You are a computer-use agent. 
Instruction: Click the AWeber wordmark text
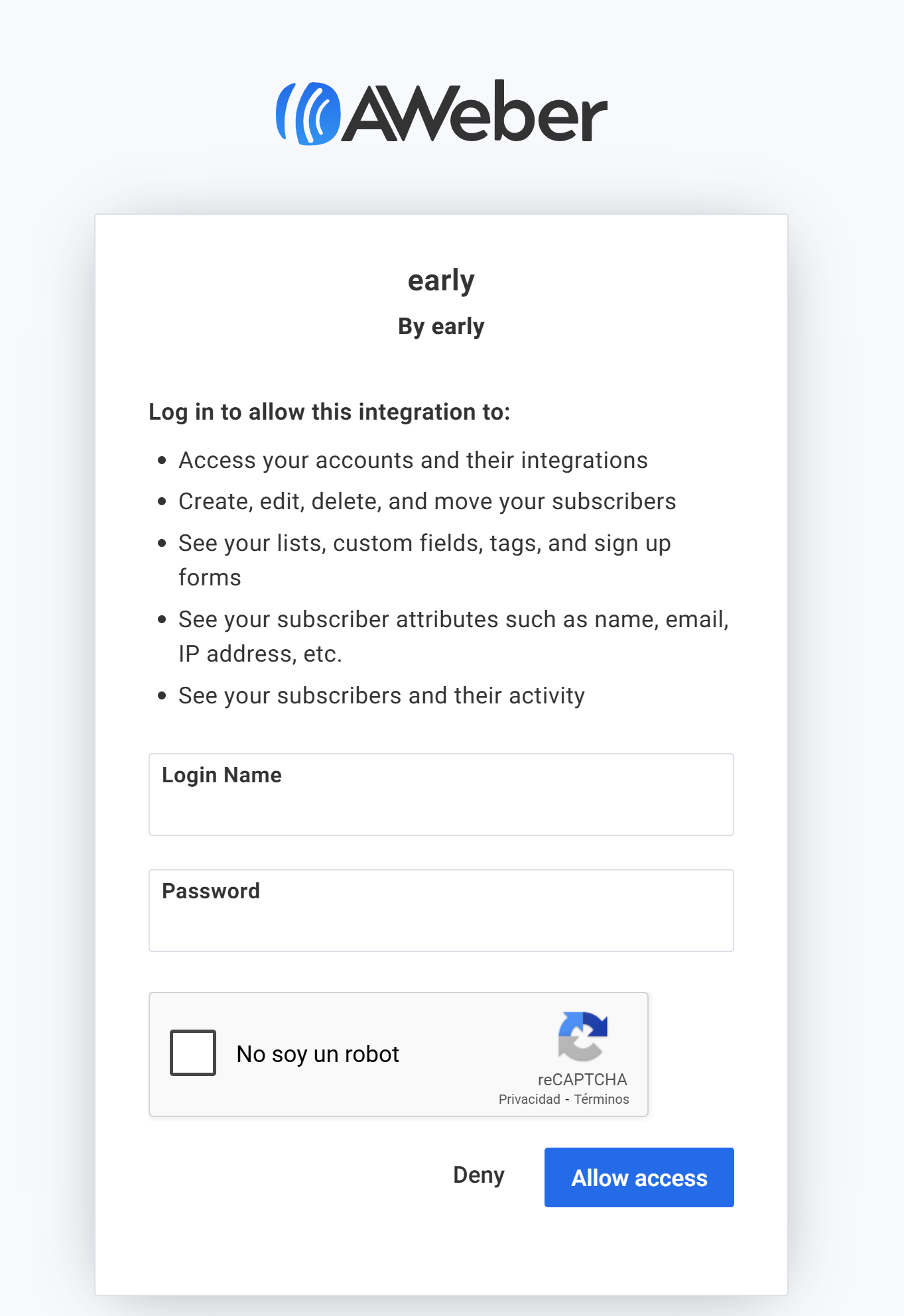[x=476, y=112]
